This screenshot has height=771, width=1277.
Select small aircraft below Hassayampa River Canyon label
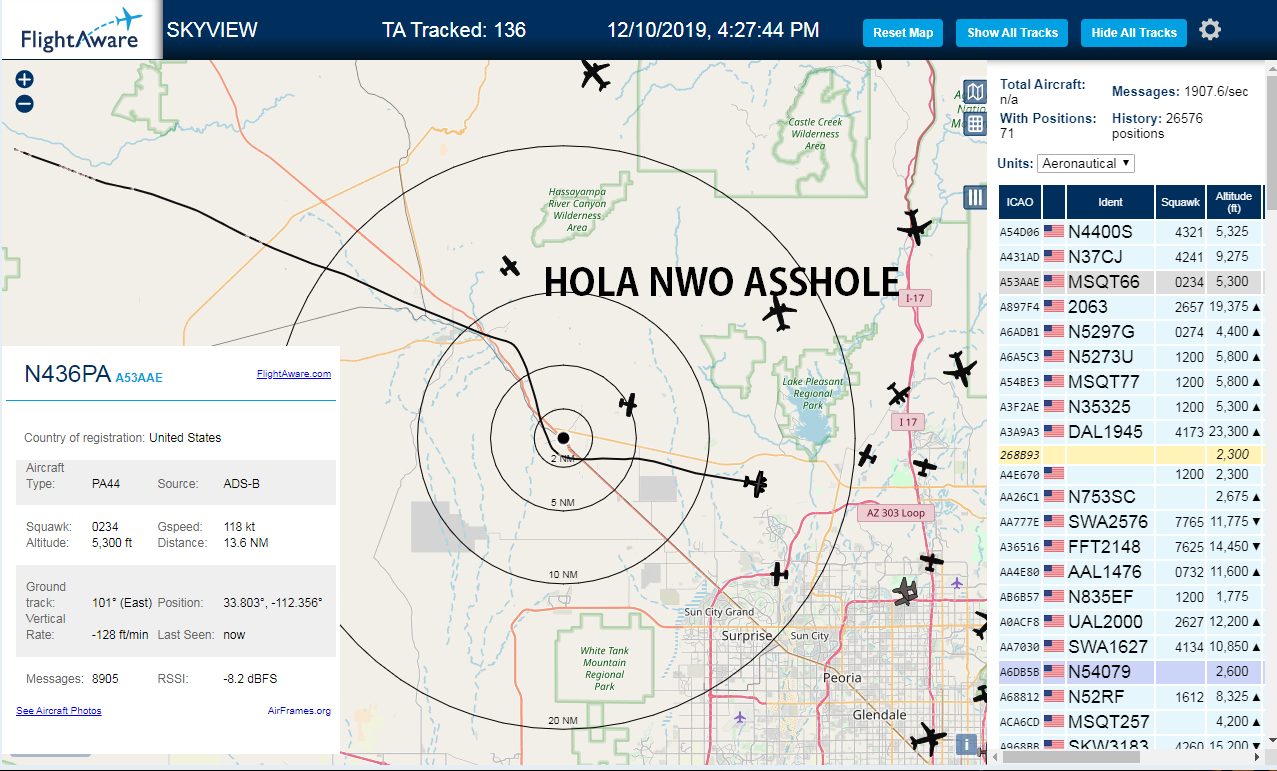point(510,266)
